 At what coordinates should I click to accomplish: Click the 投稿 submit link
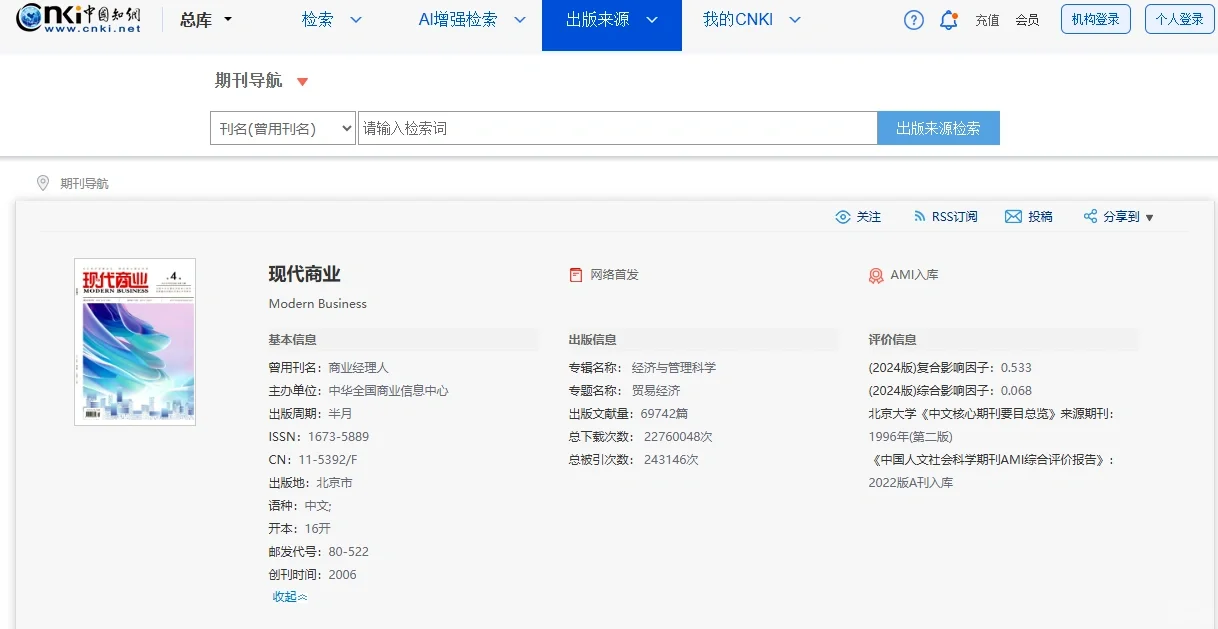click(1040, 217)
